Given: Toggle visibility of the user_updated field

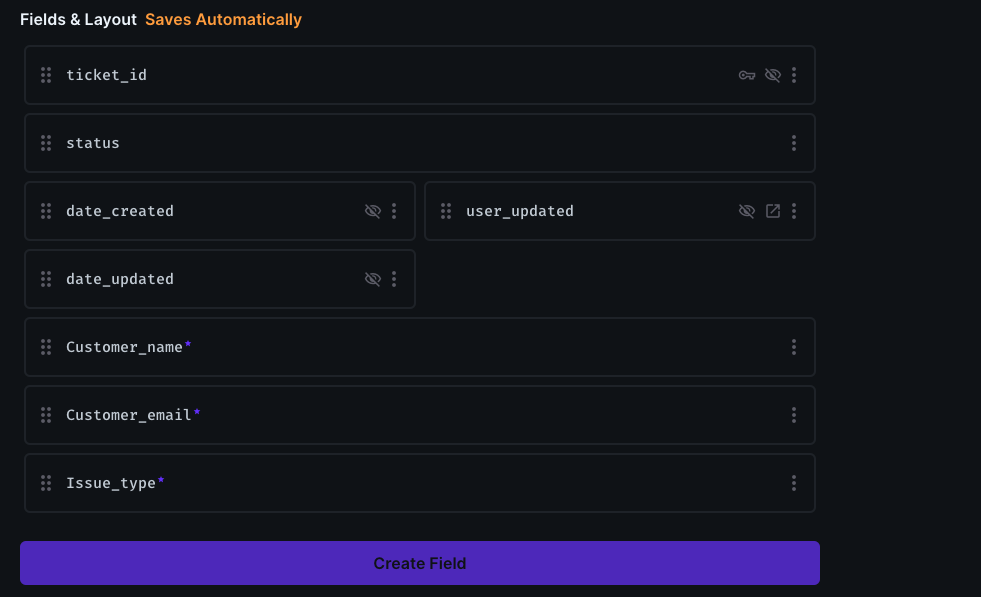Looking at the screenshot, I should (746, 211).
